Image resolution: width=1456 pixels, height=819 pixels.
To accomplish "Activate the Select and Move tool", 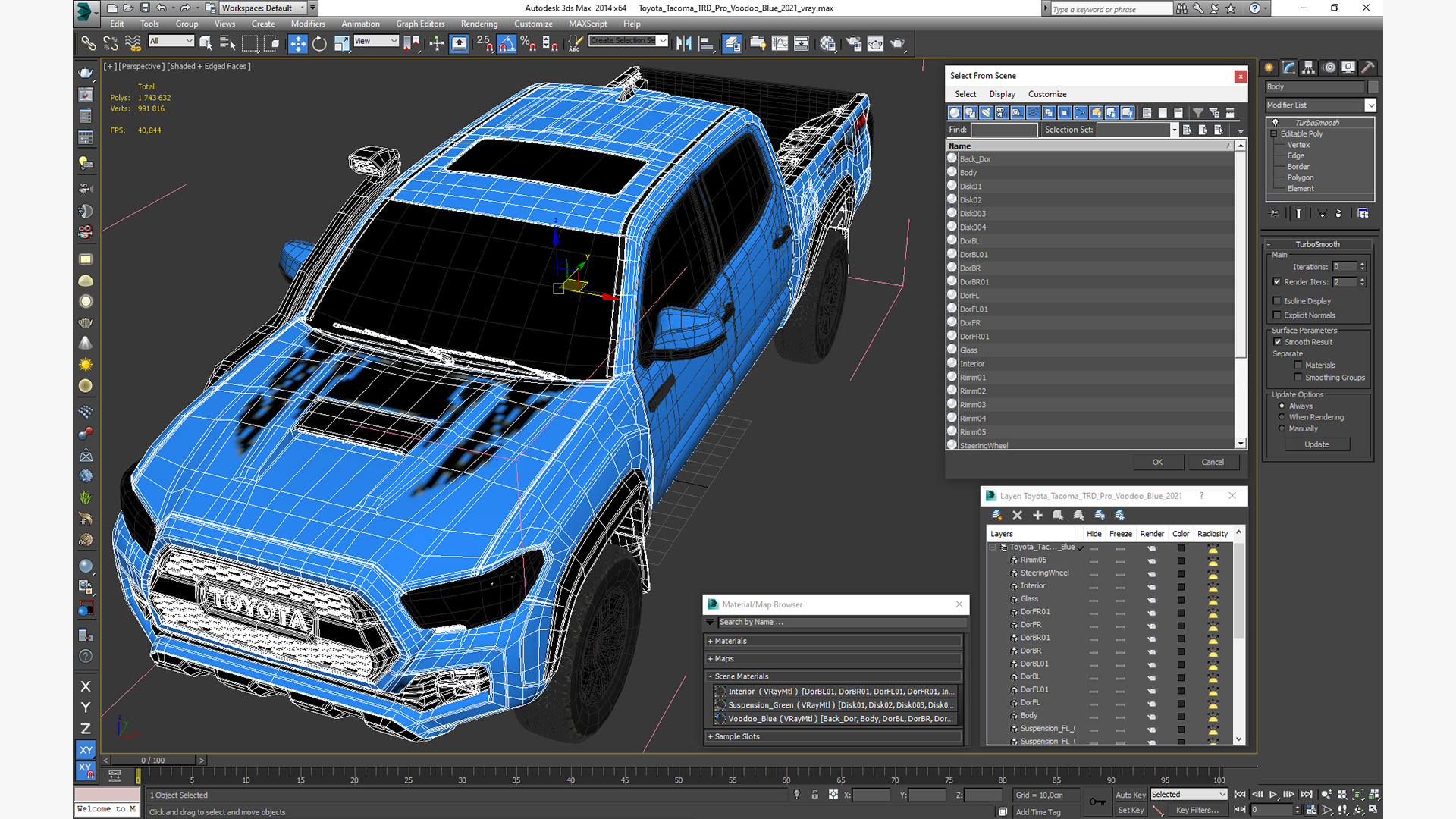I will [298, 43].
